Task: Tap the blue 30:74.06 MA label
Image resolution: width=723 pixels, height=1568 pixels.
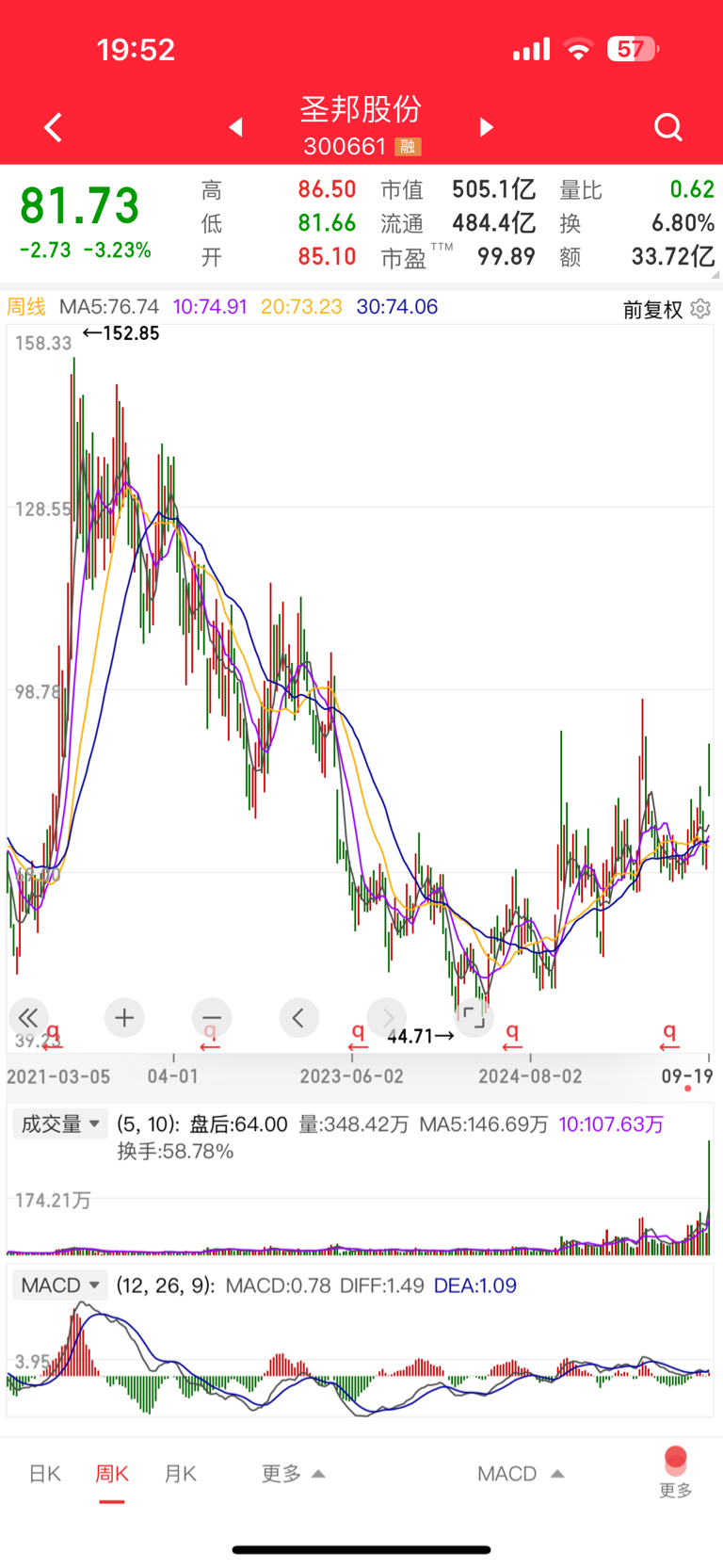Action: (x=396, y=307)
